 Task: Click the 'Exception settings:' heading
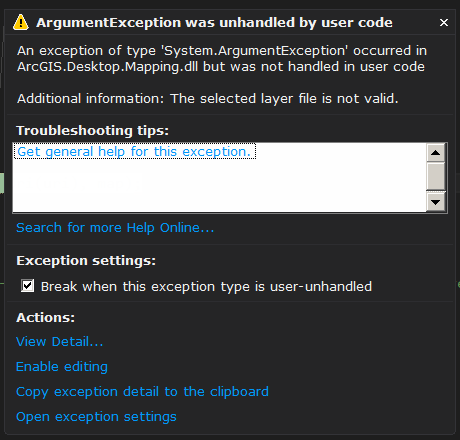click(x=86, y=261)
